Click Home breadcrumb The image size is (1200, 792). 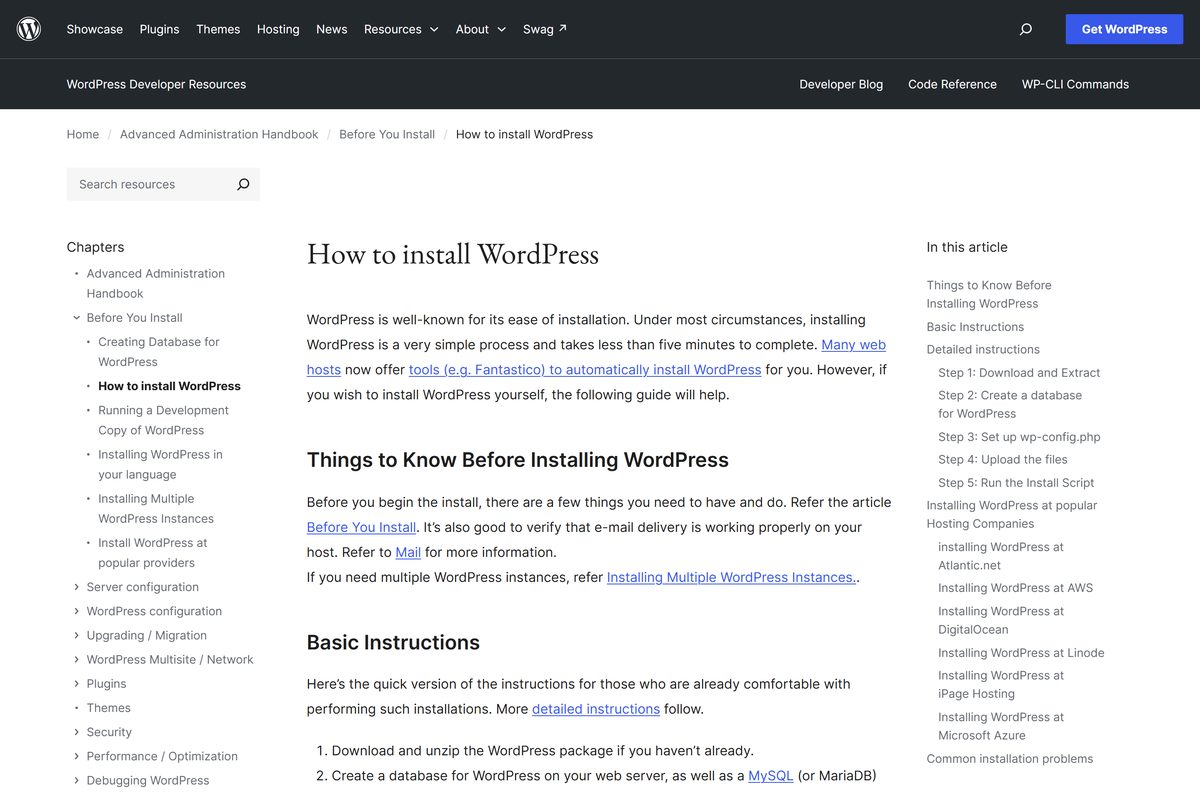coord(83,134)
